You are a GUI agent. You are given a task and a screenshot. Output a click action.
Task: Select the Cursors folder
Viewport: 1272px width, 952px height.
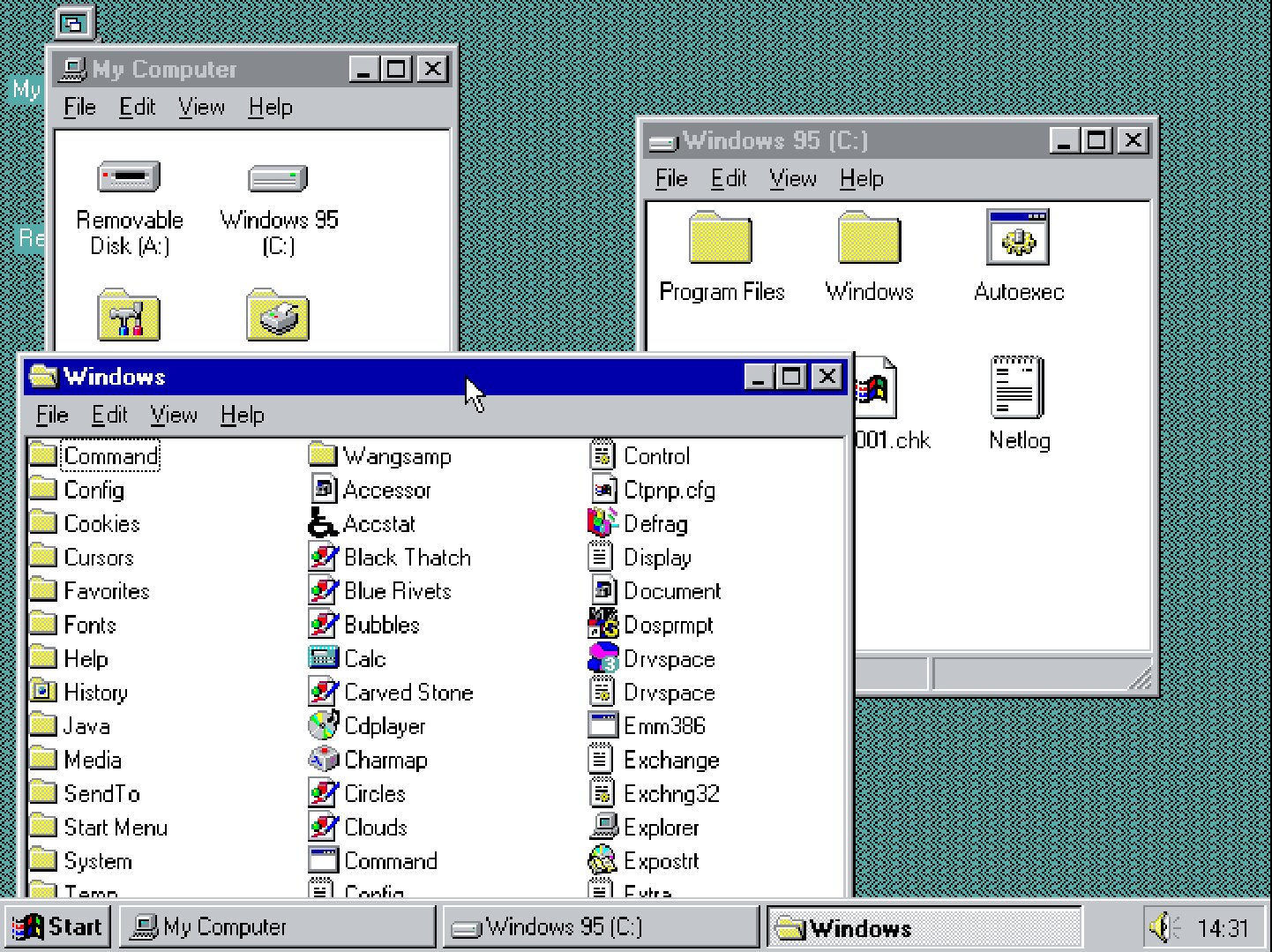[x=81, y=557]
